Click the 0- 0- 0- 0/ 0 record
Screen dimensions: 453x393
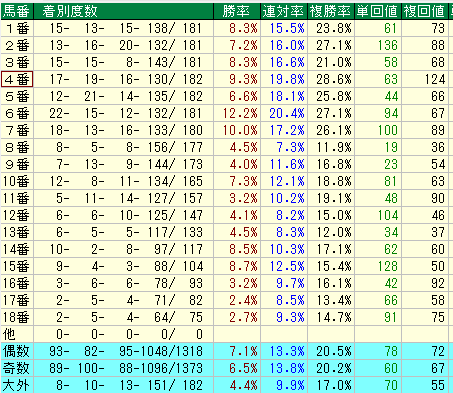(x=129, y=335)
